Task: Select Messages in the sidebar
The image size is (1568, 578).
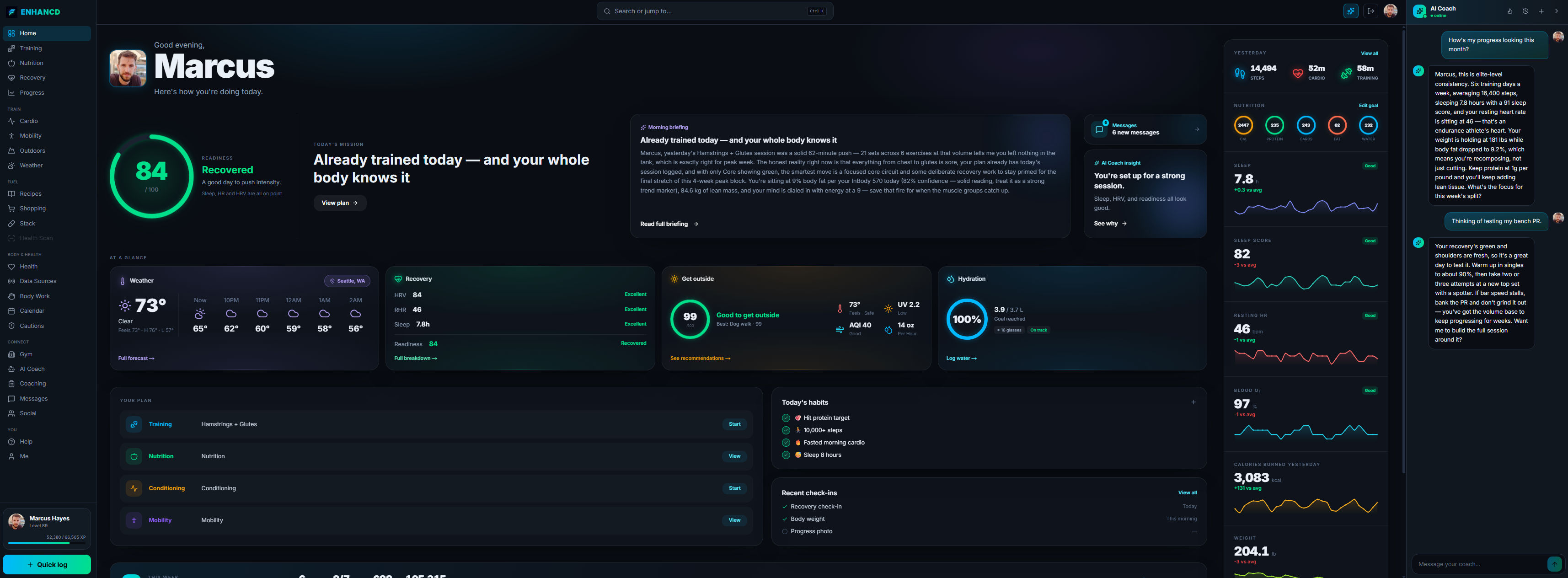Action: pos(47,398)
